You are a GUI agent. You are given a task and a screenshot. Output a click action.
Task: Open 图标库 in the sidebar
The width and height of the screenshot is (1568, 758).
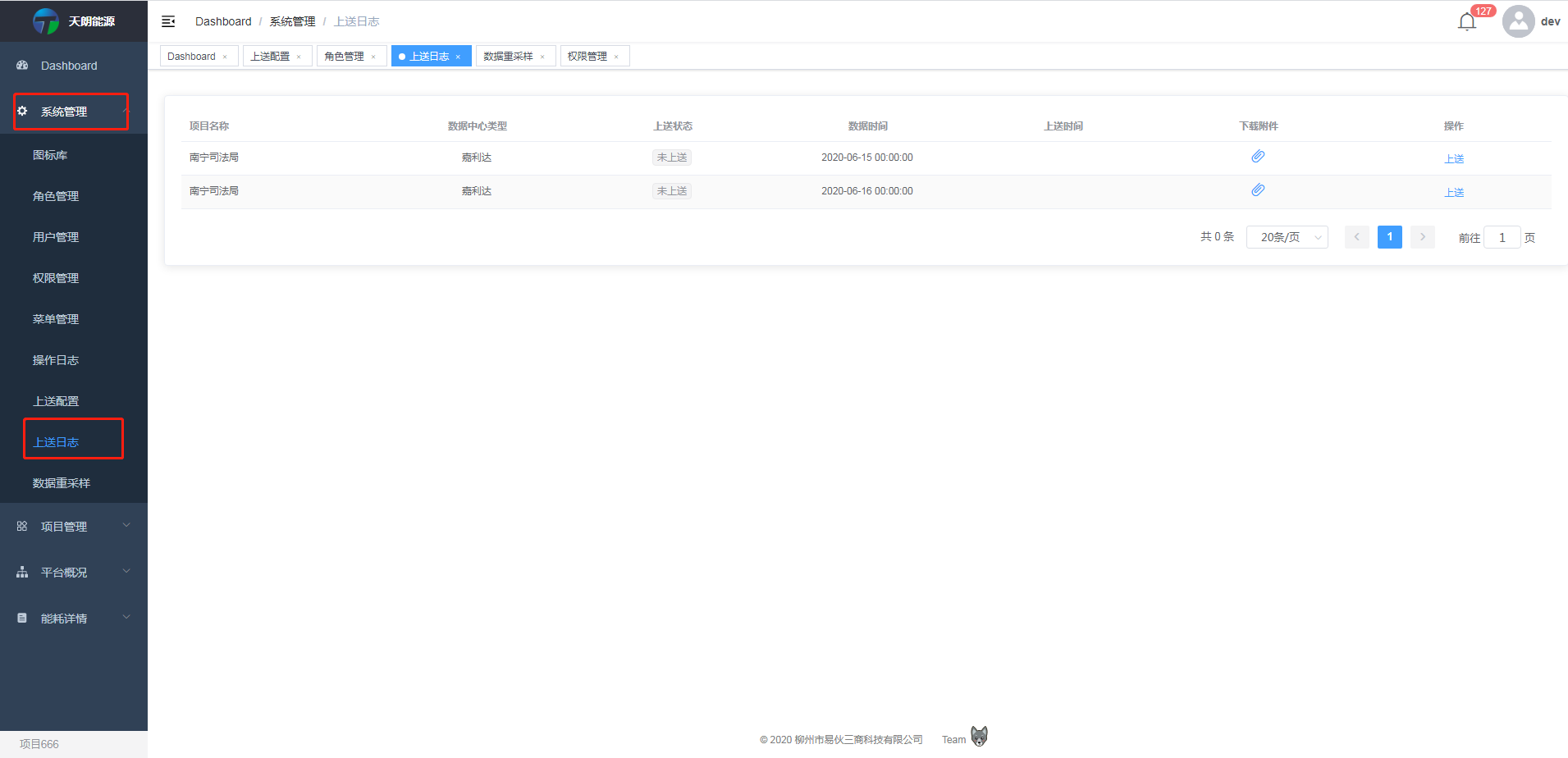74,155
